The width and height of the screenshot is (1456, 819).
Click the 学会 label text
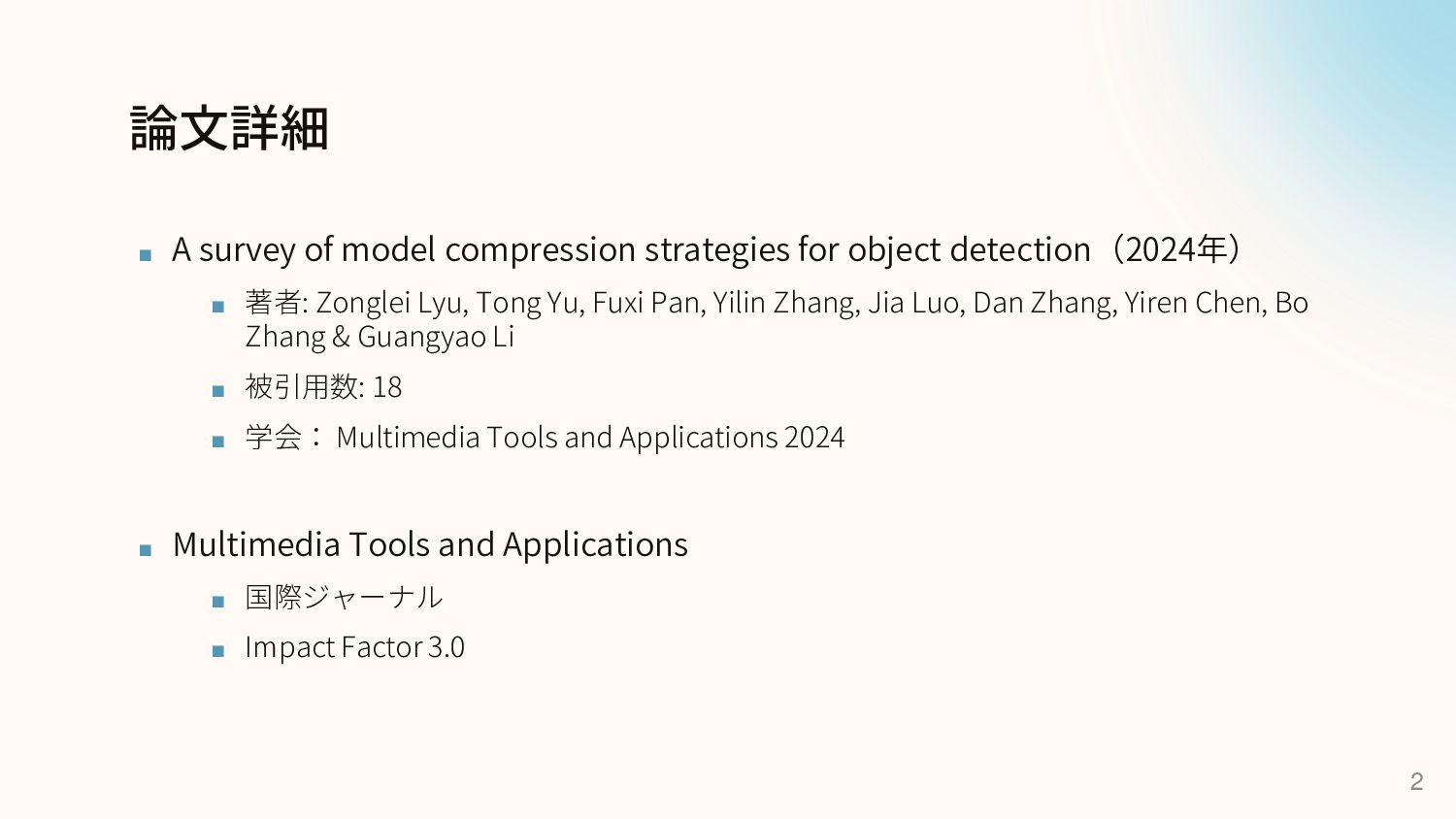274,438
